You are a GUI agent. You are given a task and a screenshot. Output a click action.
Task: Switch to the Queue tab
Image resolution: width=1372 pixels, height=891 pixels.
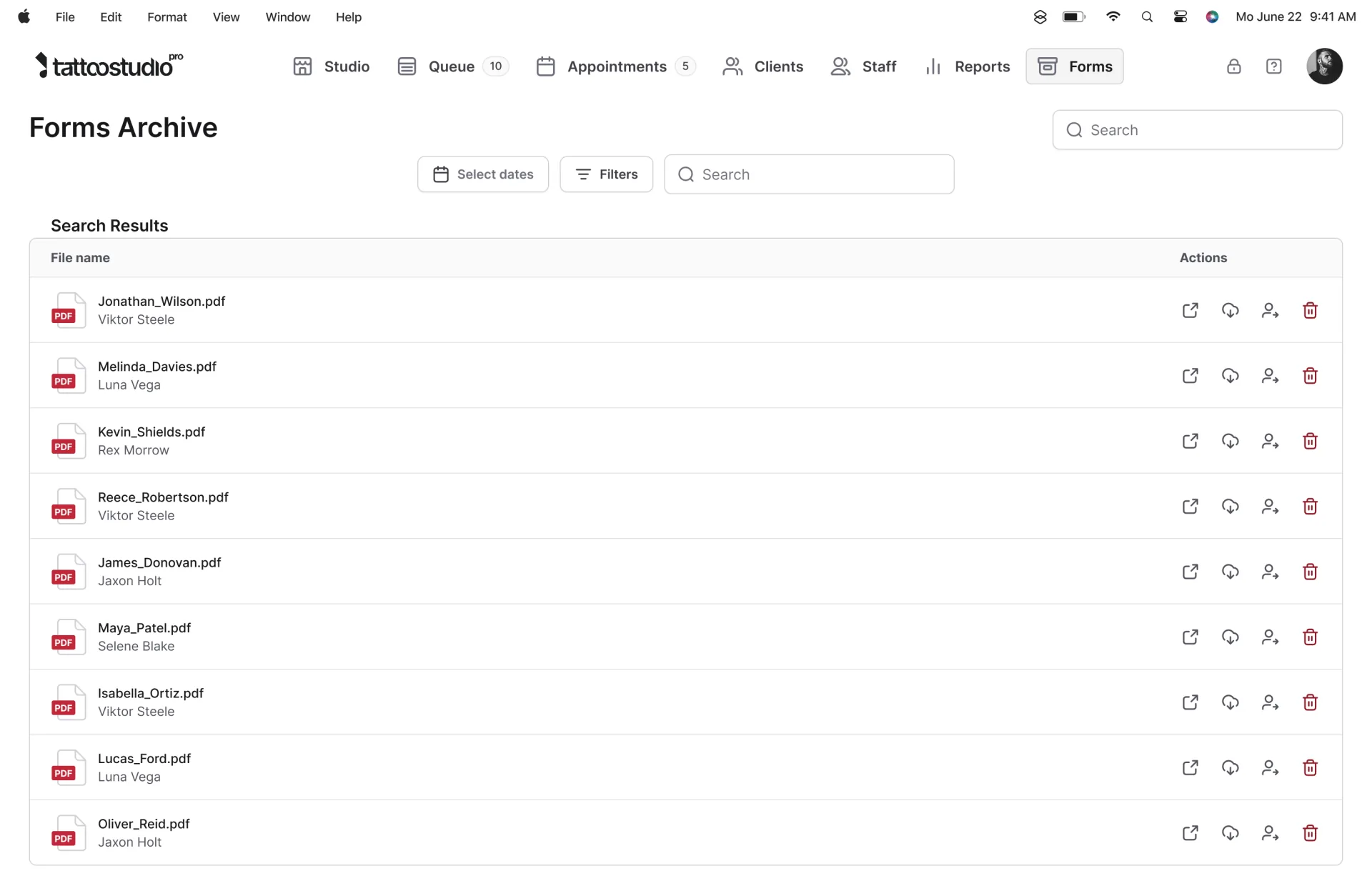click(x=452, y=66)
